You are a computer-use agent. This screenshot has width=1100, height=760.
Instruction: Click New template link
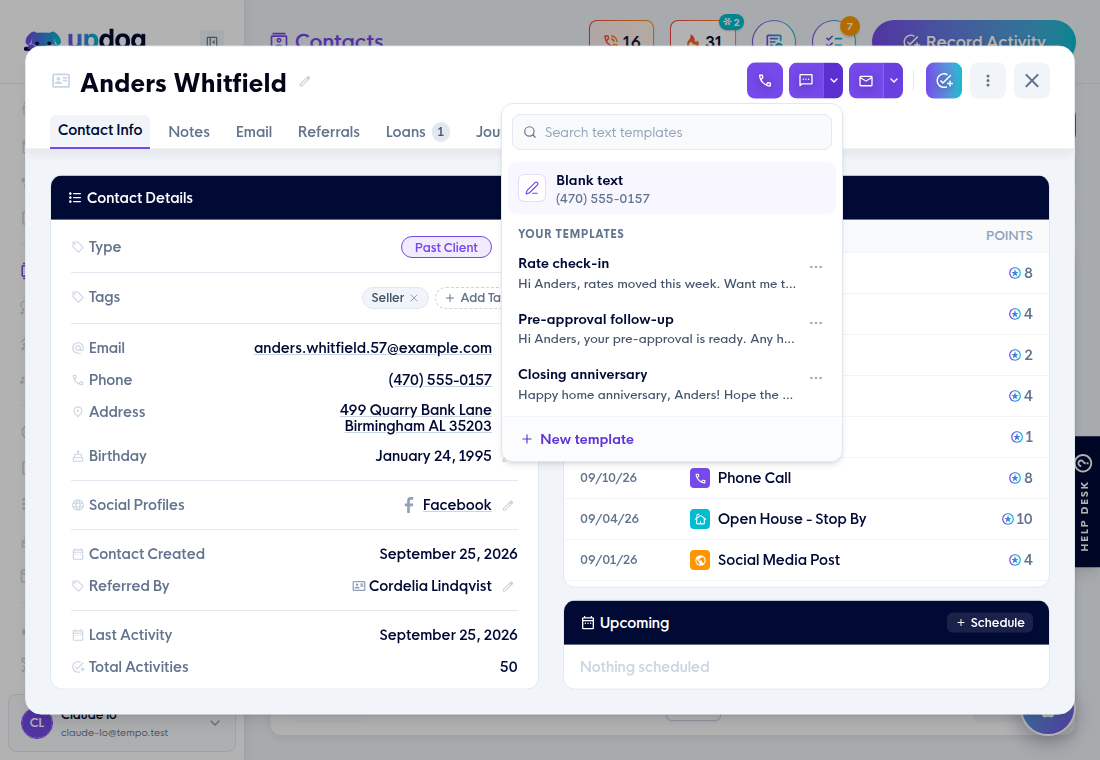577,439
